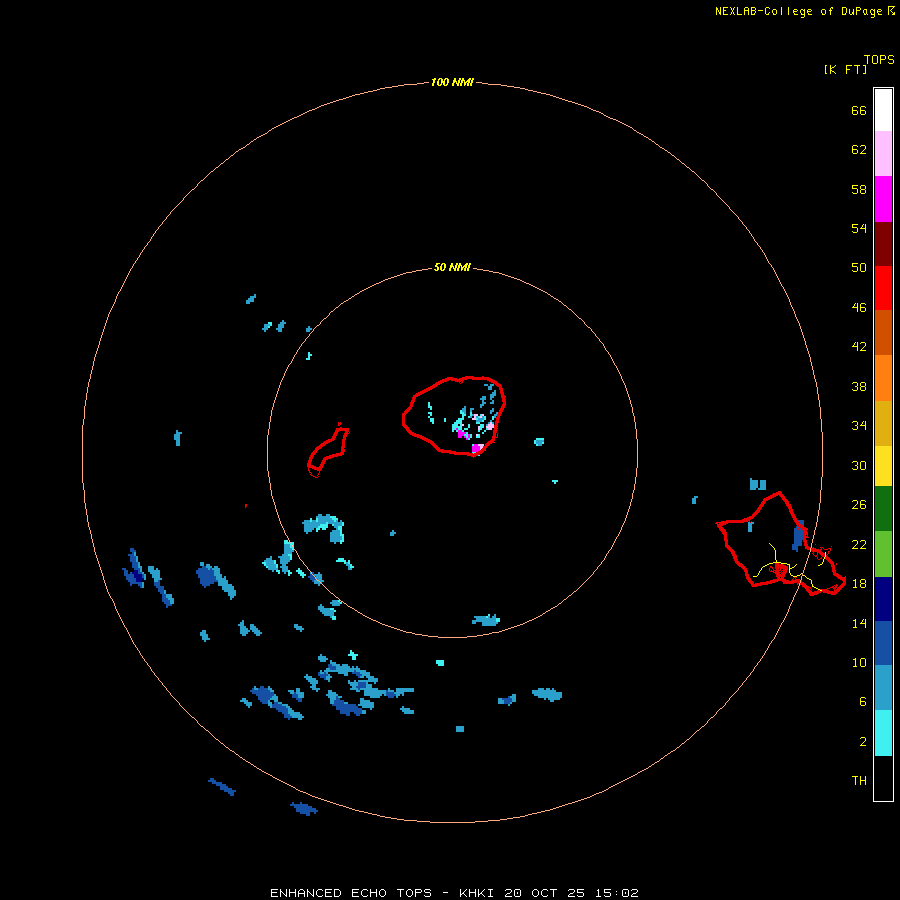This screenshot has height=900, width=900.
Task: Click the [K FT] units label
Action: (845, 69)
